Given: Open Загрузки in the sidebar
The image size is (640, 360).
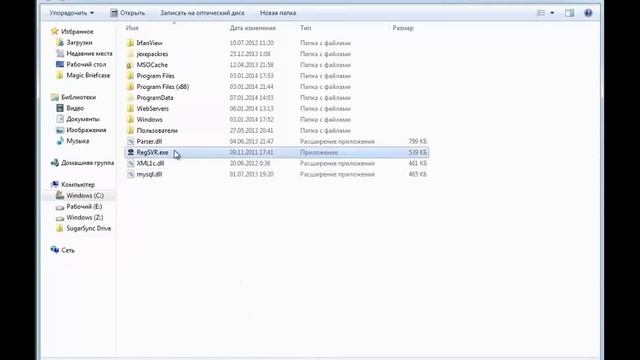Looking at the screenshot, I should tap(79, 42).
